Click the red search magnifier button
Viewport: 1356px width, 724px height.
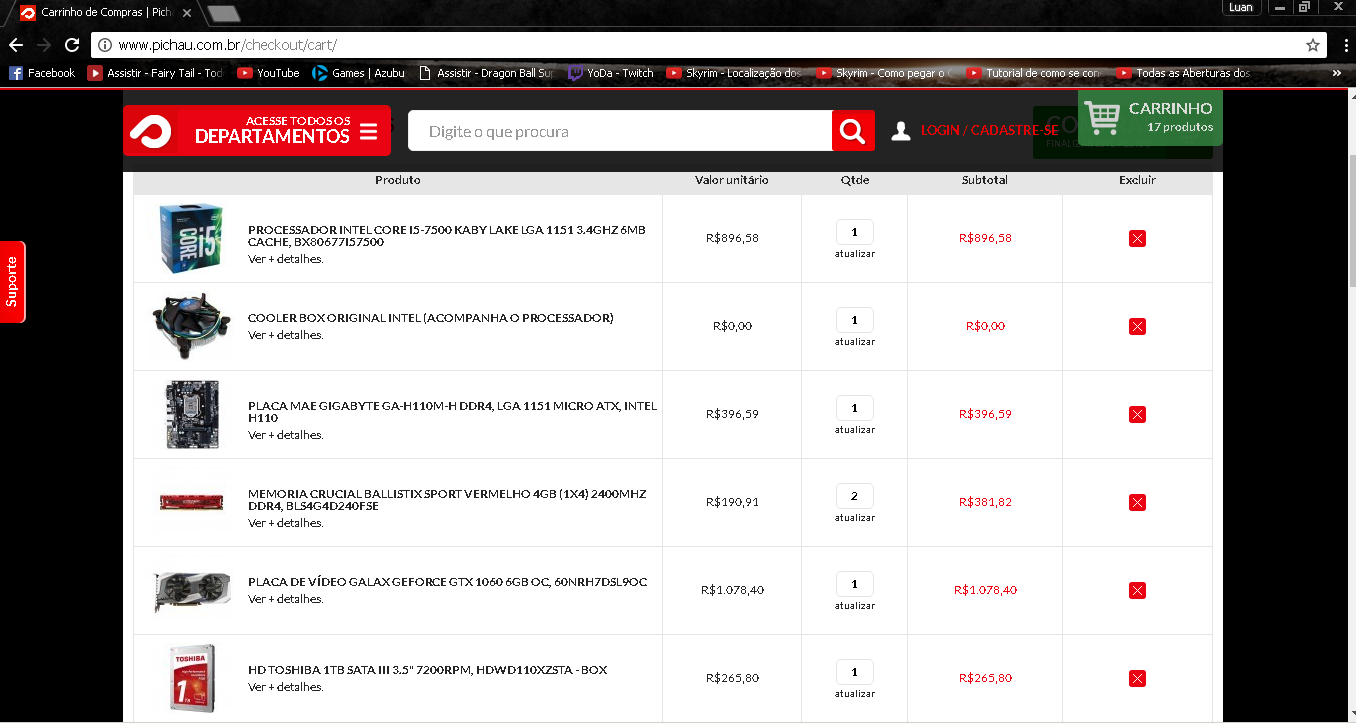click(853, 131)
